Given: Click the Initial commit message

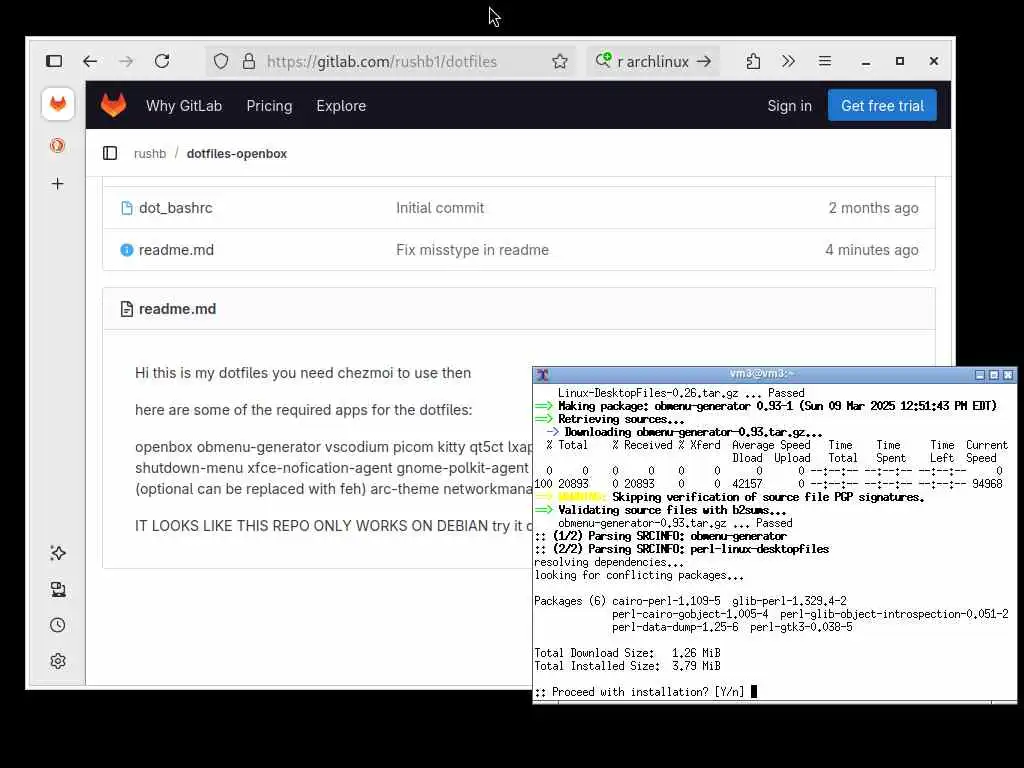Looking at the screenshot, I should click(x=440, y=208).
